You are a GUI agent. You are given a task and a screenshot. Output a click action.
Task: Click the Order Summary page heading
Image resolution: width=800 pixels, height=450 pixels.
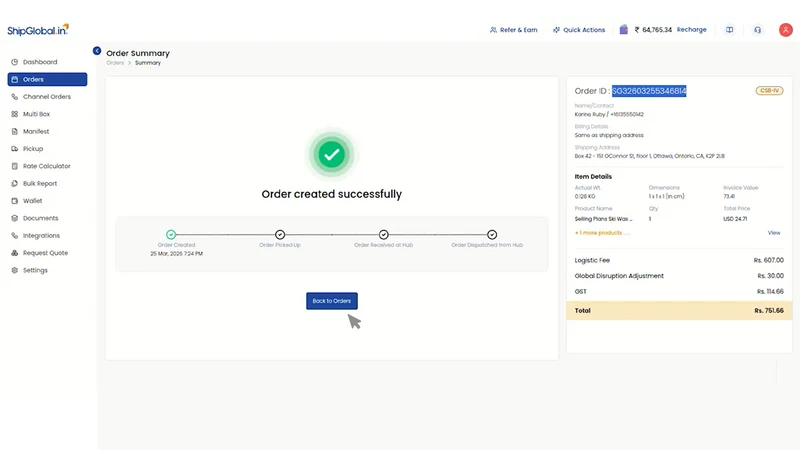[138, 53]
